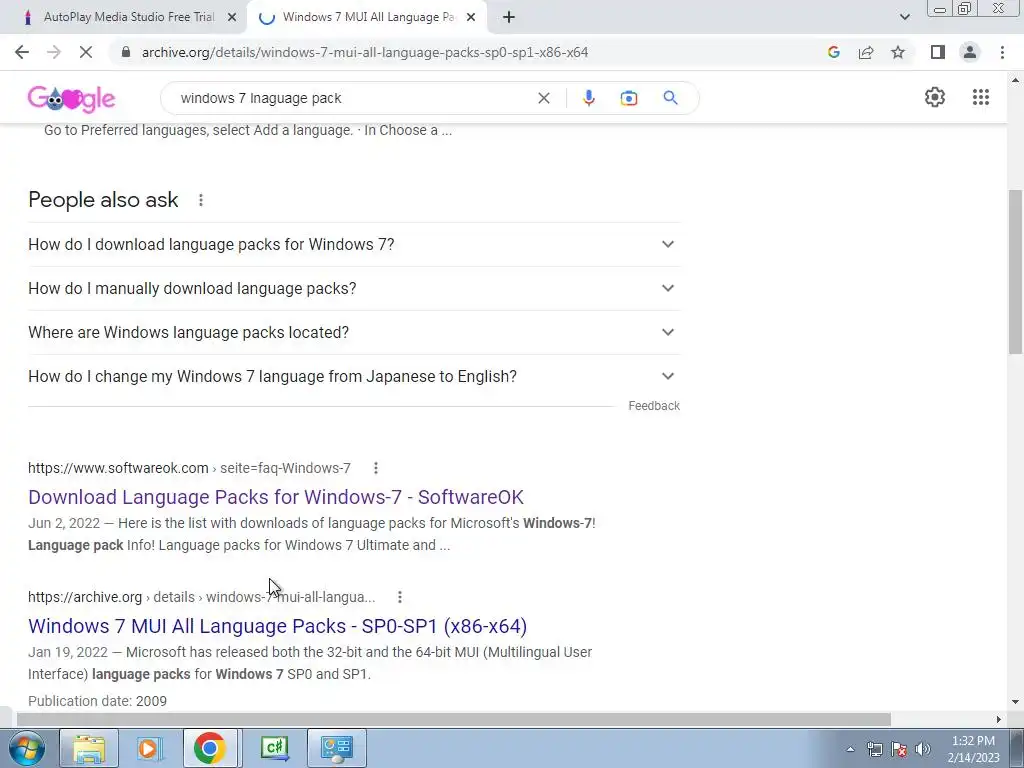Open the C# application in taskbar
The width and height of the screenshot is (1024, 768).
(274, 748)
